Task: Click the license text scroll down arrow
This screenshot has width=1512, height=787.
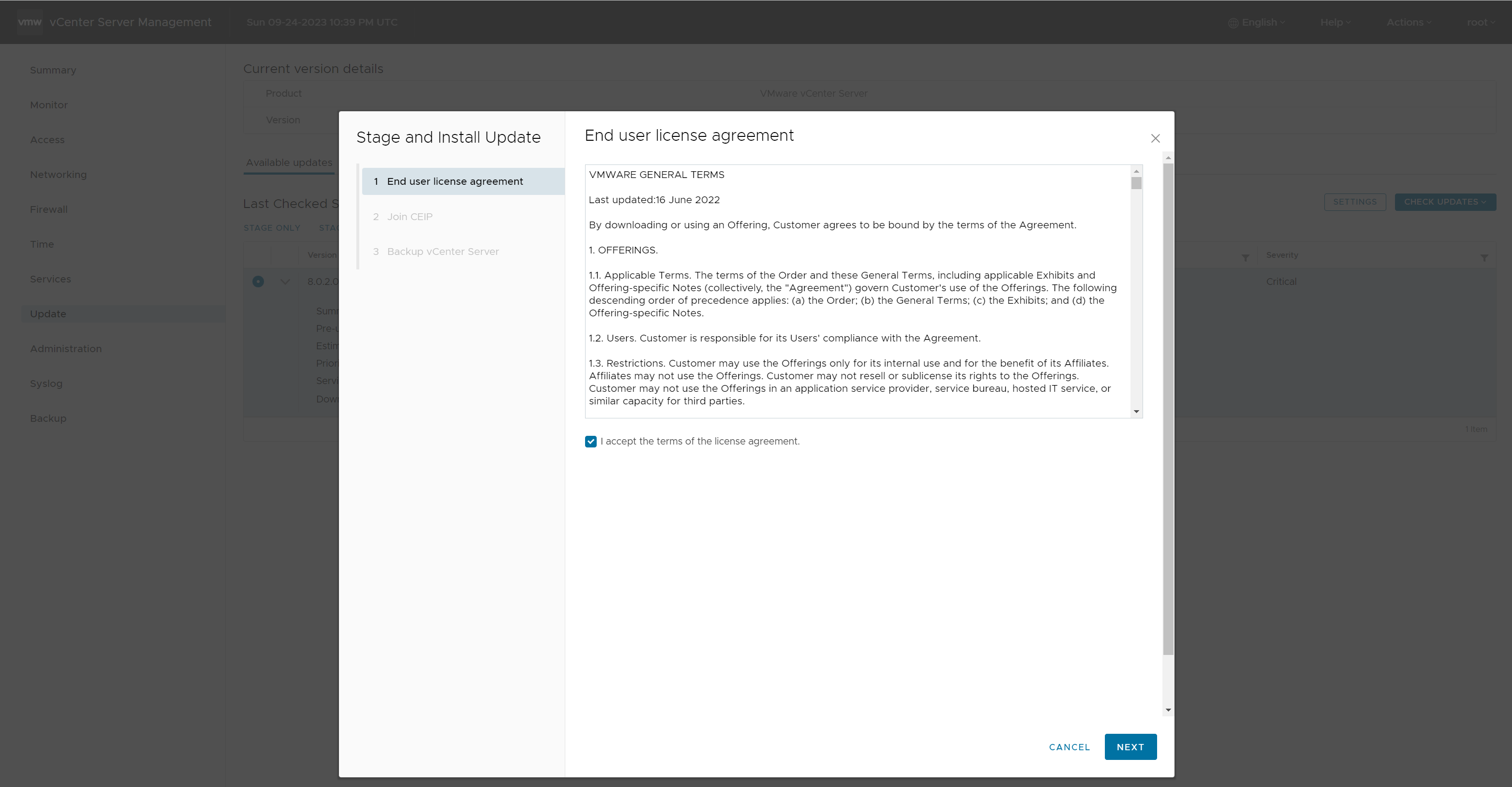Action: (1136, 412)
